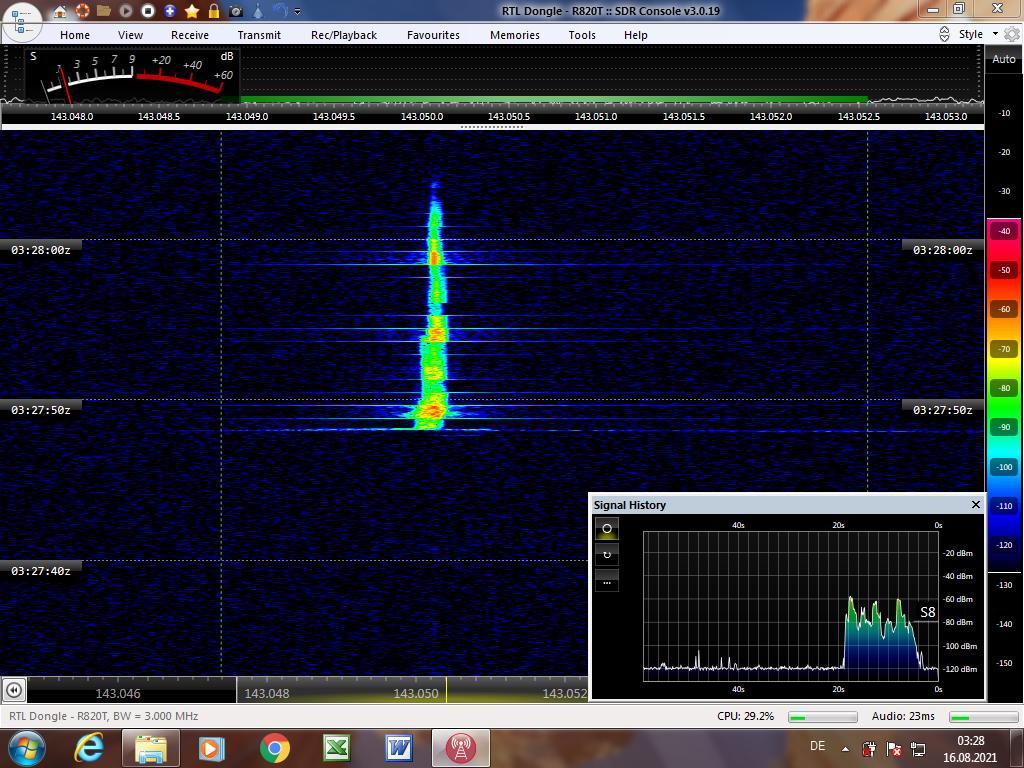Click the blue swirl icon in quick toolbar

(280, 11)
